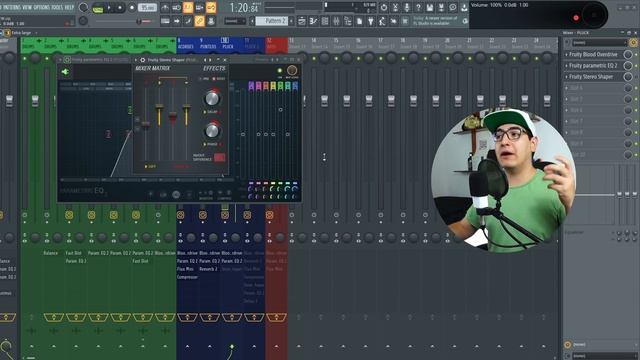Open Fruity Blood Overdrive slot menu arrow
Screen dimensions: 640x360
tap(567, 54)
